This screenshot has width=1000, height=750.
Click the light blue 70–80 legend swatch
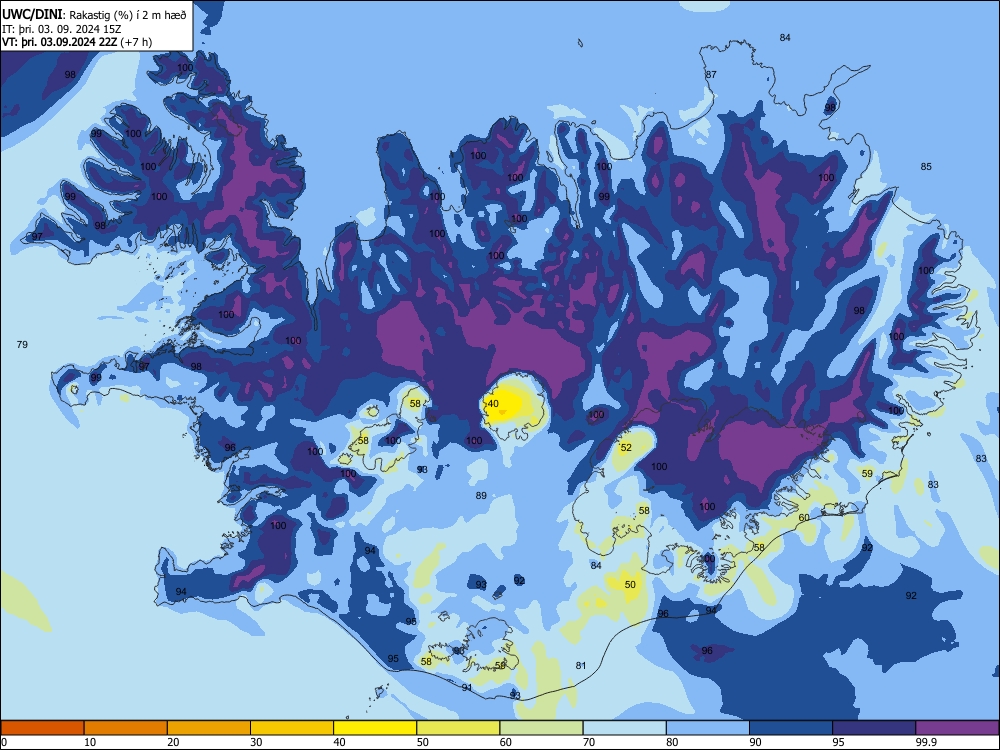625,728
